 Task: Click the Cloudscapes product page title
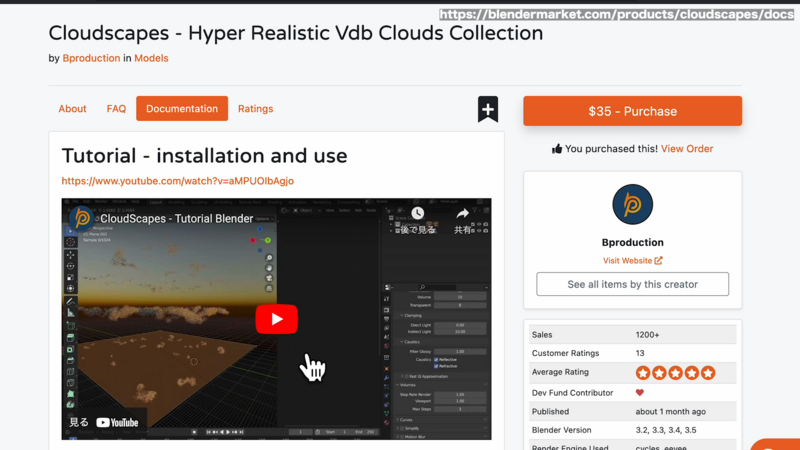[296, 33]
